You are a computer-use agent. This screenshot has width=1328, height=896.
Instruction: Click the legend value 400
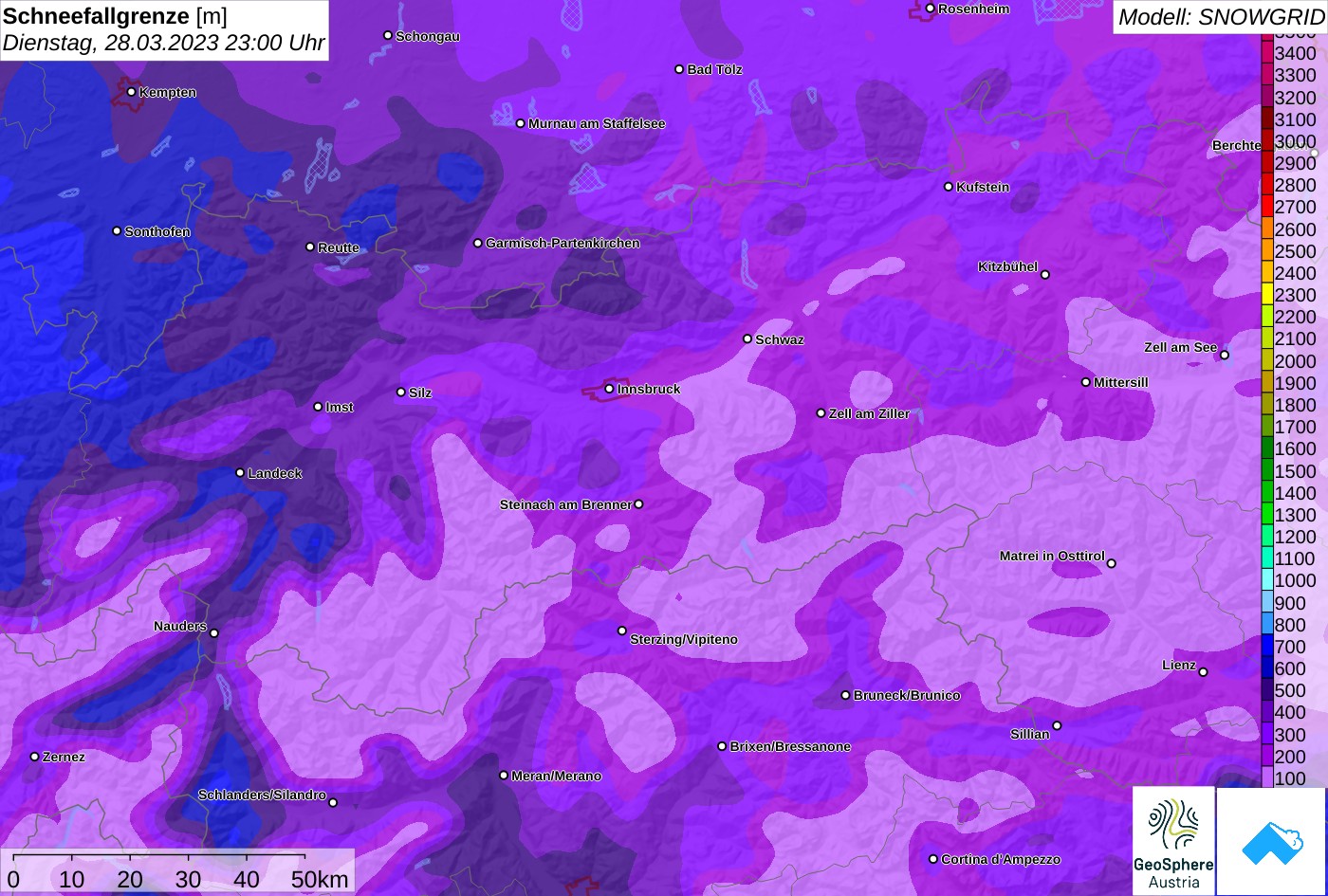click(x=1290, y=713)
